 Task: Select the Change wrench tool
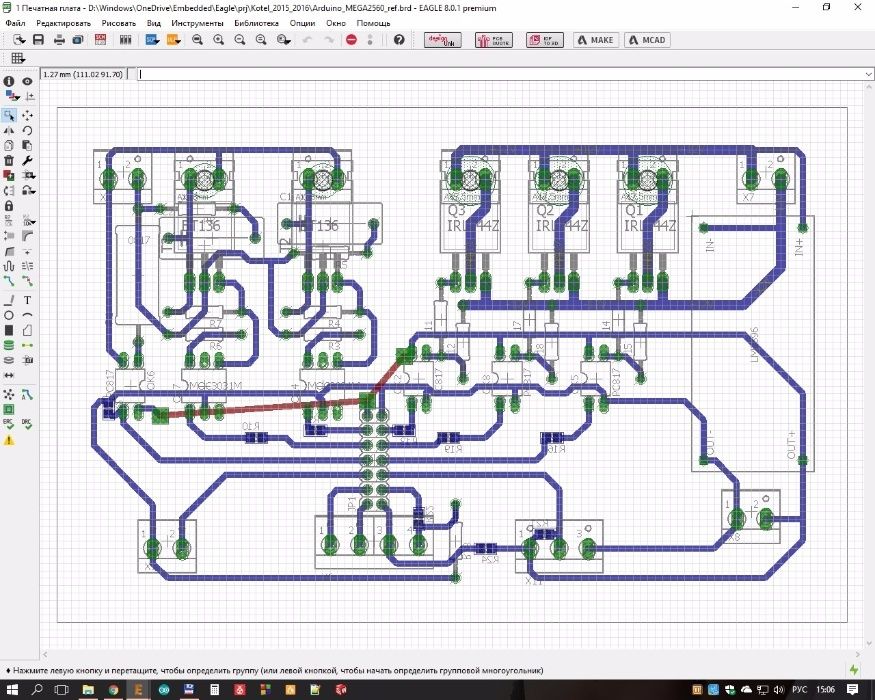(27, 160)
